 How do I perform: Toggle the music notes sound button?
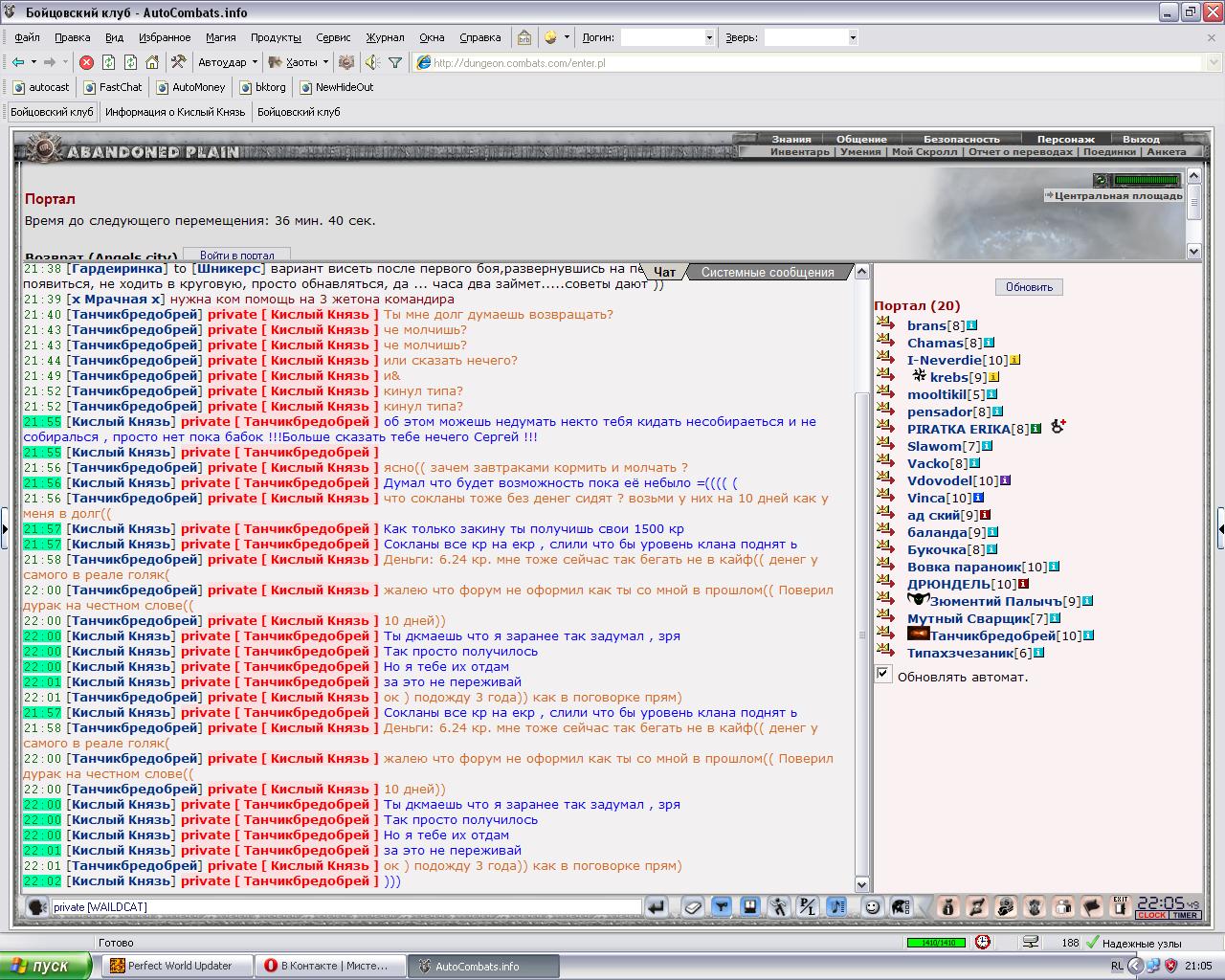[836, 906]
